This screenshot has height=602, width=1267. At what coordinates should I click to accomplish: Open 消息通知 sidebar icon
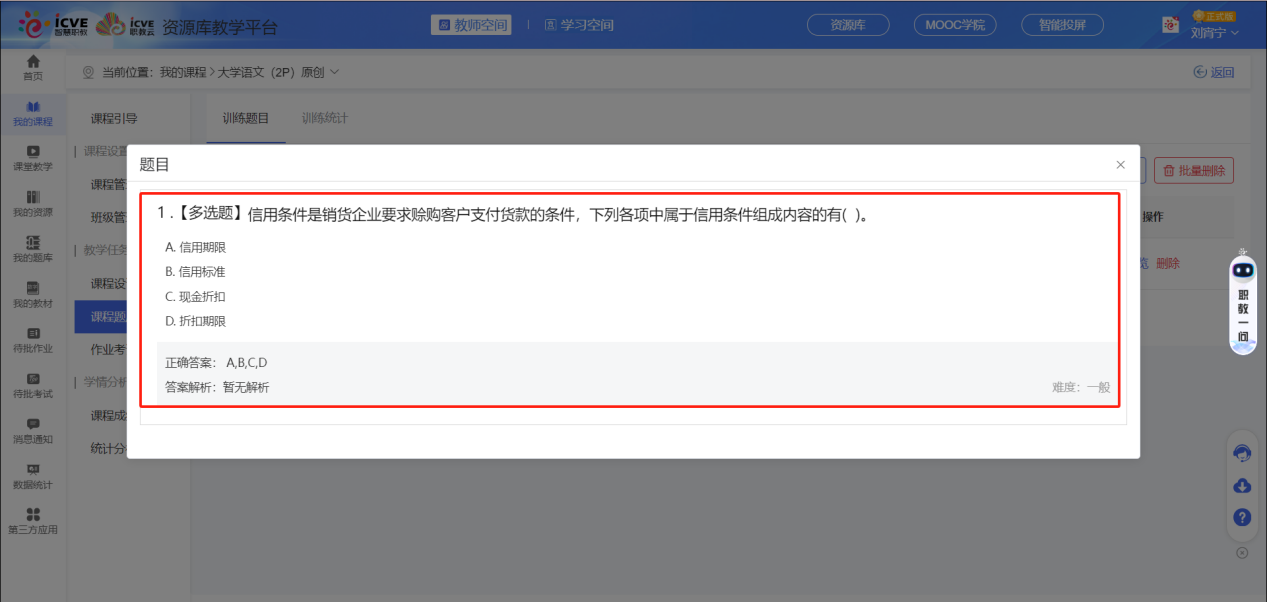point(33,430)
